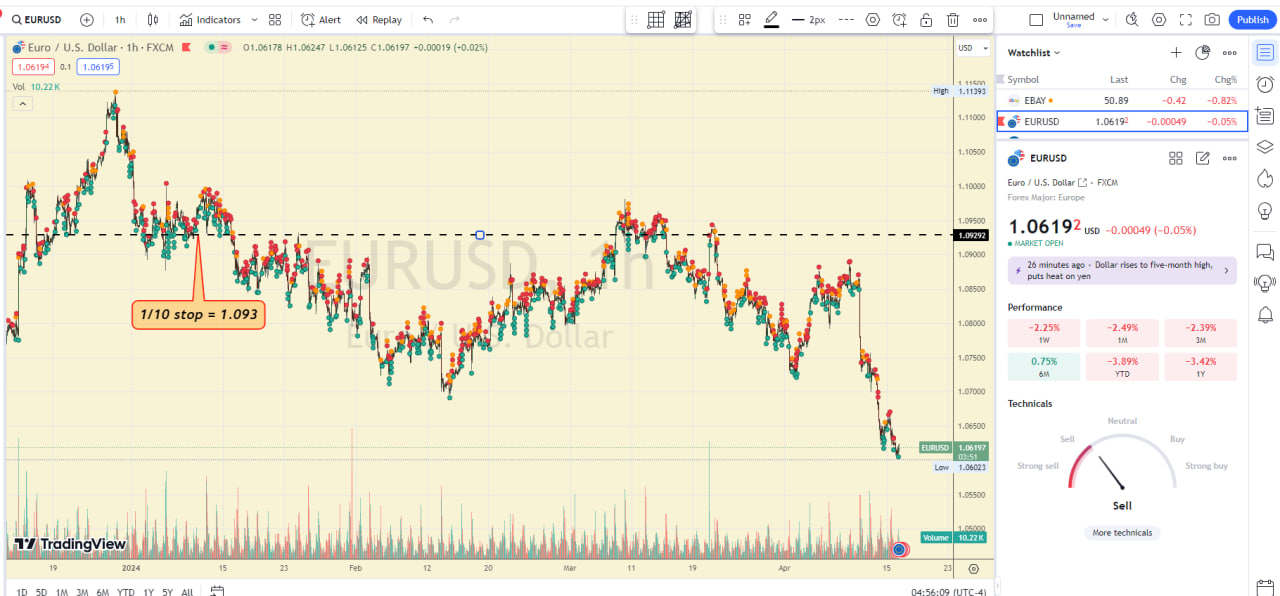
Task: Select the YTD date range tab
Action: click(125, 592)
